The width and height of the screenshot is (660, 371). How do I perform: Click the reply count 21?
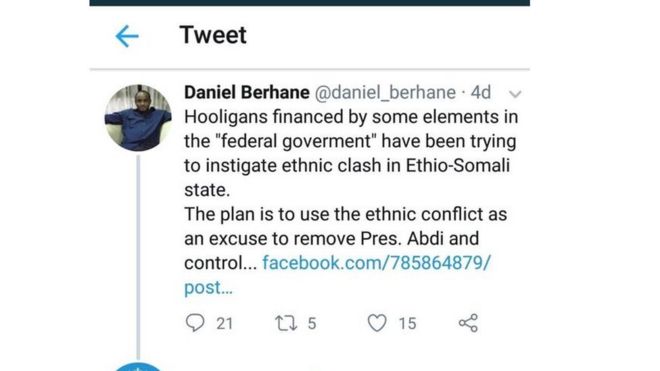click(x=224, y=323)
